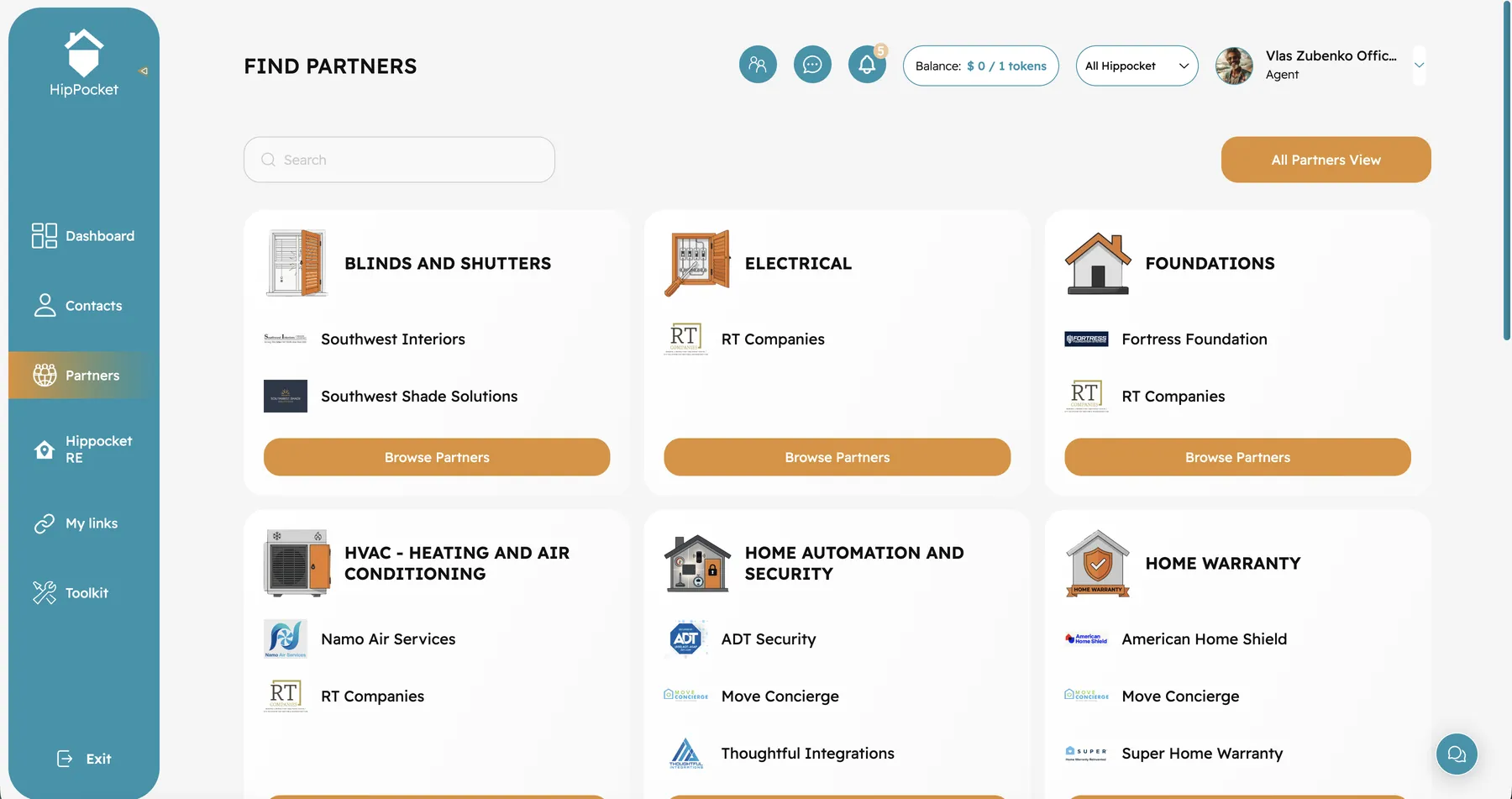Click the Home Automation and Security icon
Viewport: 1512px width, 799px height.
point(697,563)
